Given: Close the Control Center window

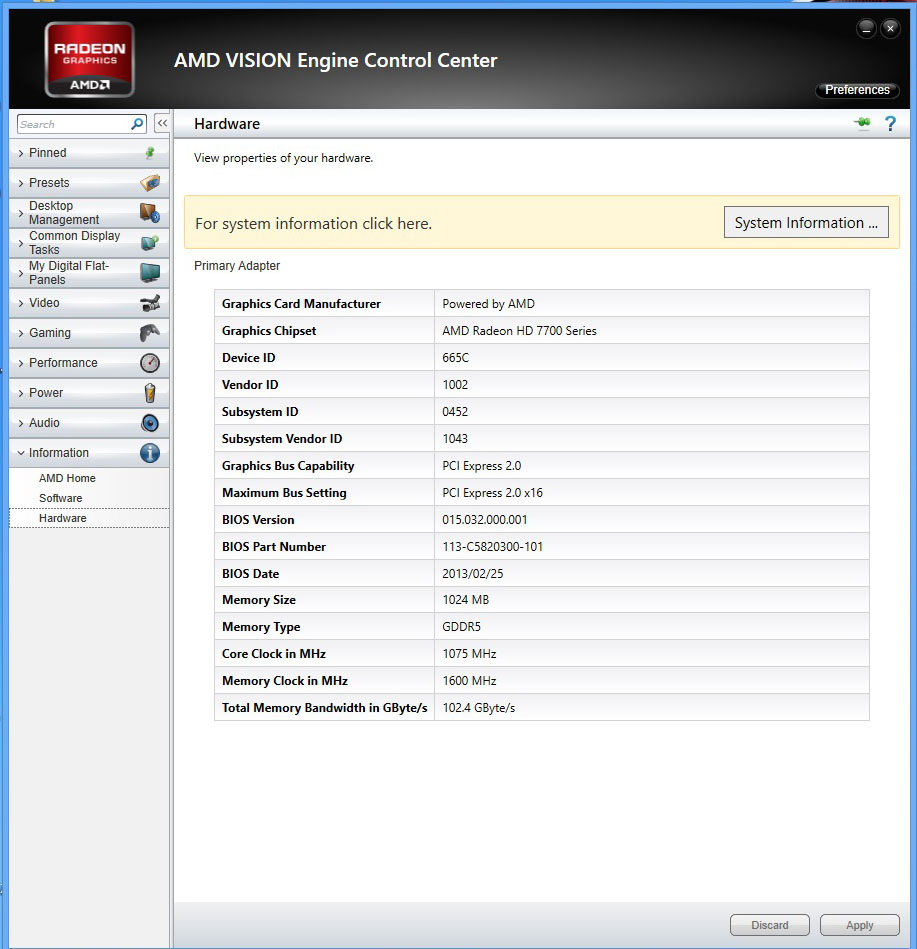Looking at the screenshot, I should 890,28.
